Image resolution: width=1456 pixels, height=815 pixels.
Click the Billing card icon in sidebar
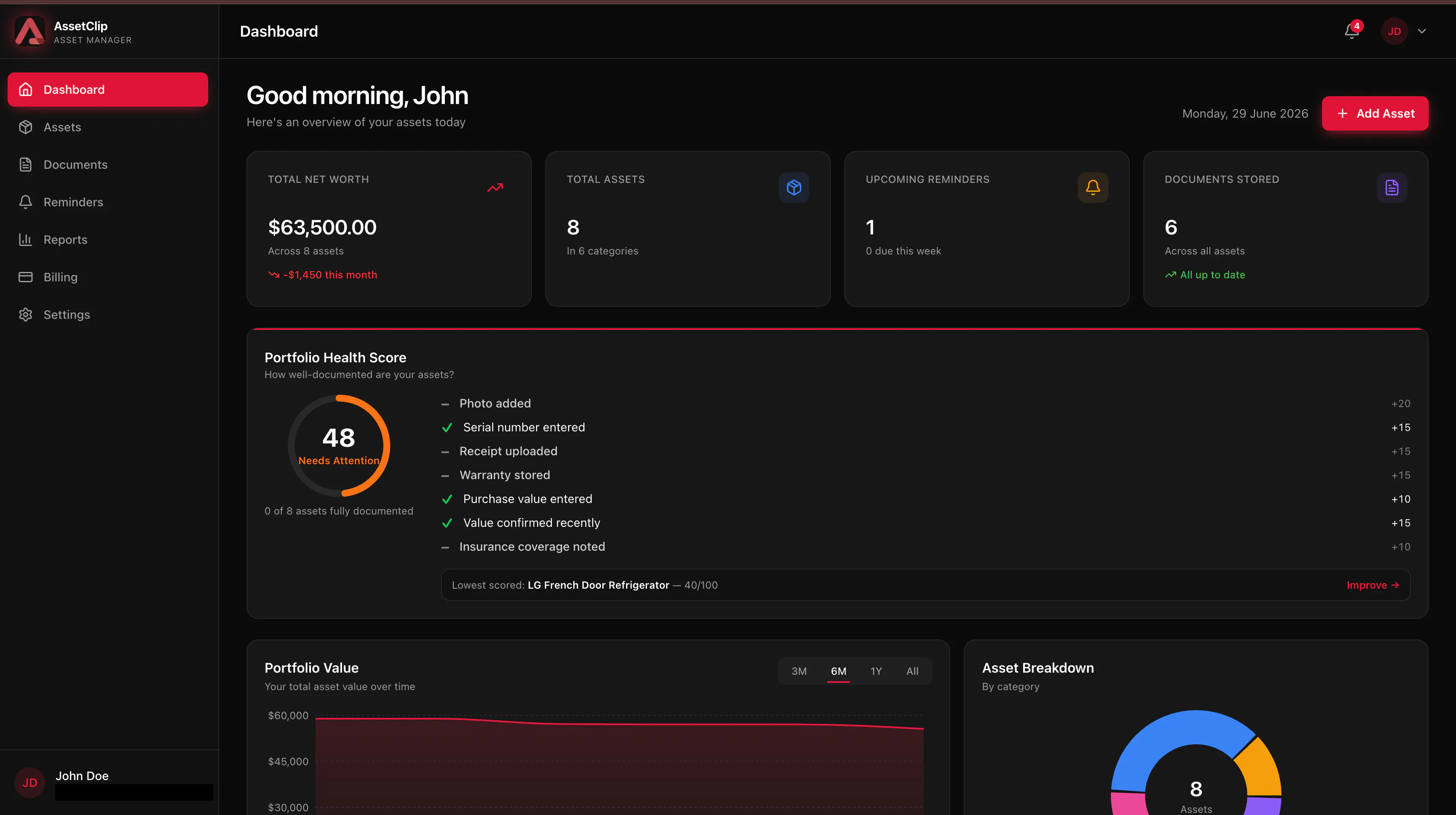[26, 277]
